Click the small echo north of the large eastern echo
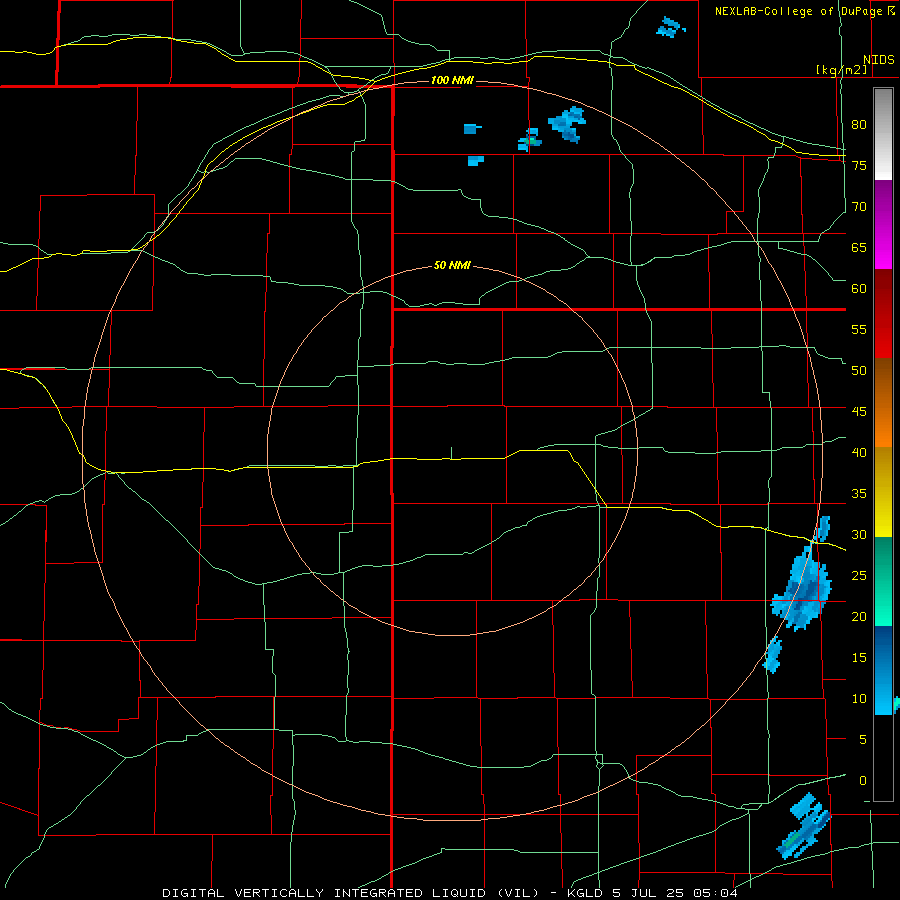 pyautogui.click(x=823, y=529)
